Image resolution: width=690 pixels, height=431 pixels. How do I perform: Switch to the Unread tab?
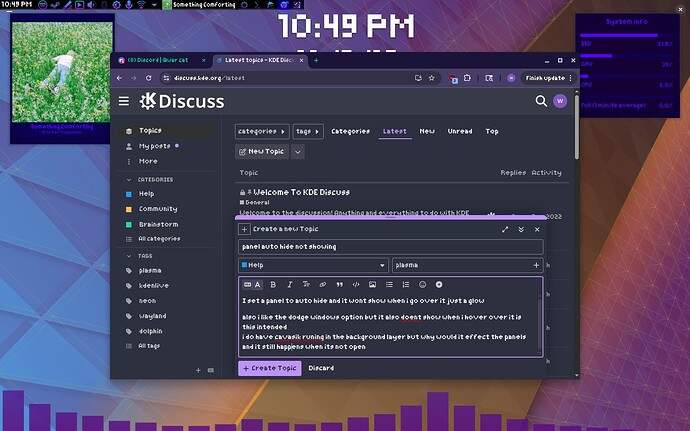[x=460, y=131]
